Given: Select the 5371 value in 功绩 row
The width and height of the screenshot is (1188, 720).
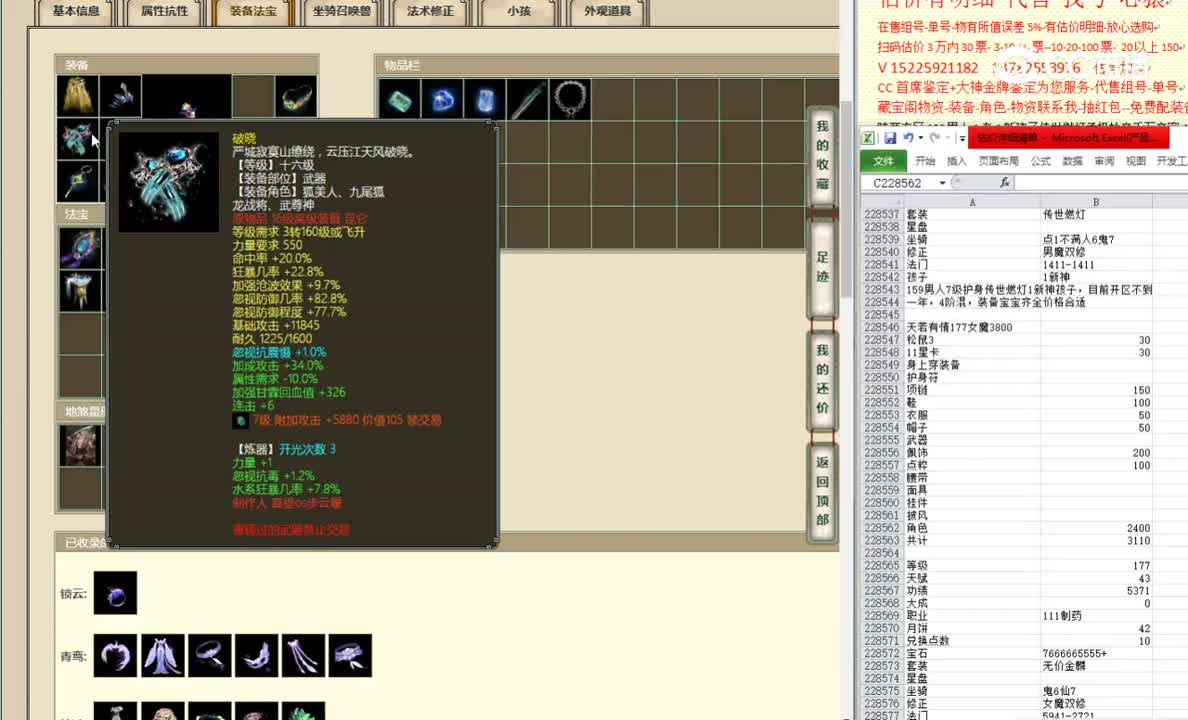Looking at the screenshot, I should coord(1096,590).
